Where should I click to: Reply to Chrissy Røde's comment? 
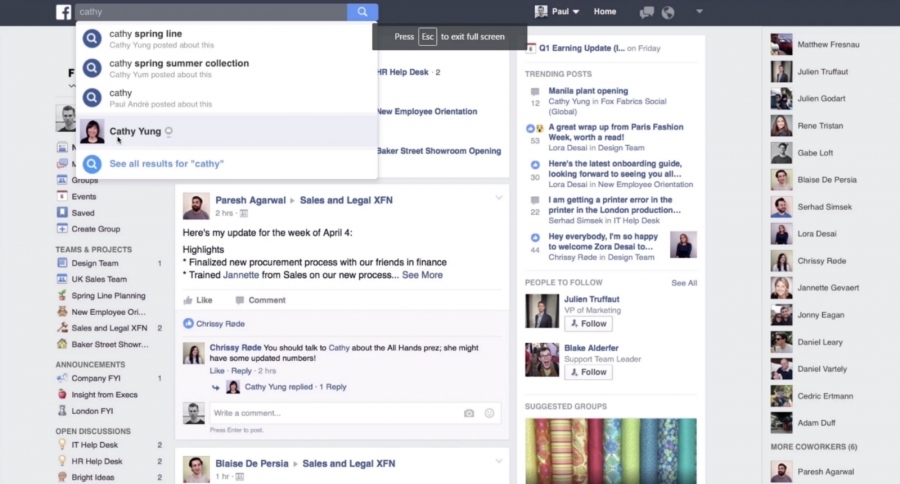point(241,371)
